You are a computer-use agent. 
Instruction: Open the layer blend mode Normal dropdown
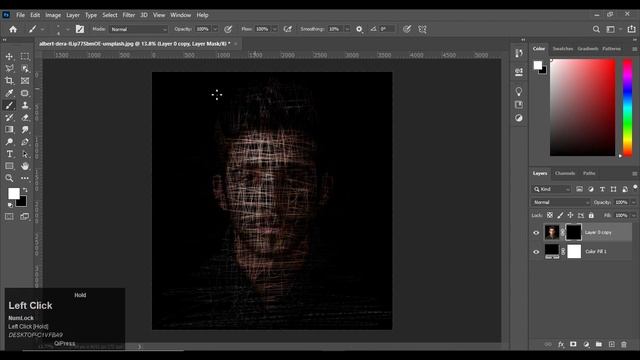(x=561, y=202)
